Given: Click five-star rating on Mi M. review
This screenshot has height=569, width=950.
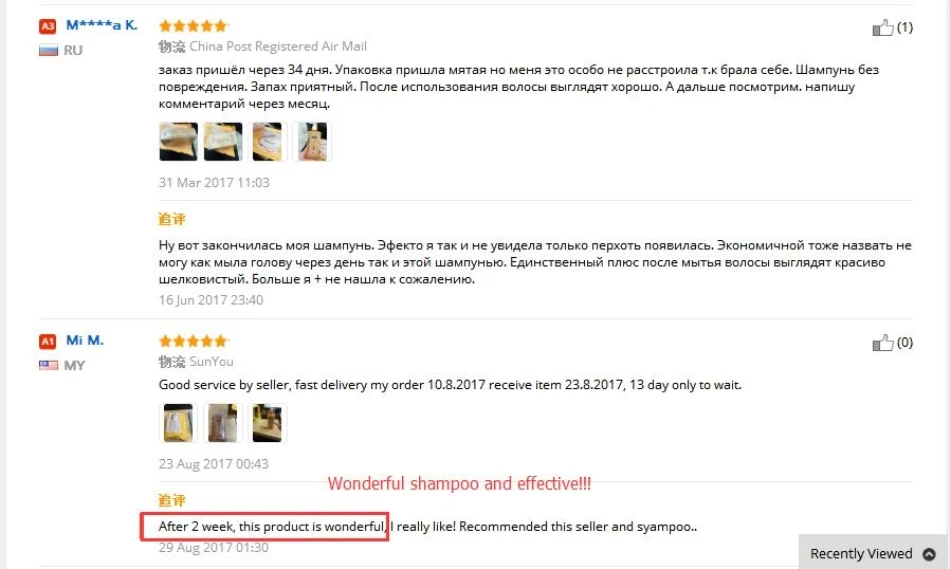Looking at the screenshot, I should [x=193, y=341].
